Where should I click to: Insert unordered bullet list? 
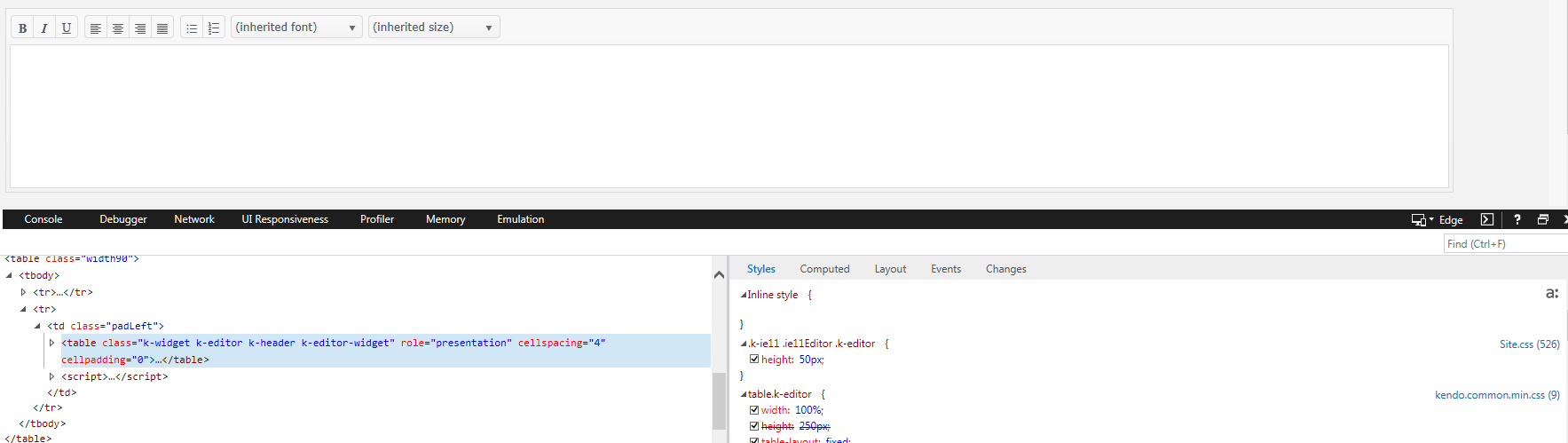[192, 28]
